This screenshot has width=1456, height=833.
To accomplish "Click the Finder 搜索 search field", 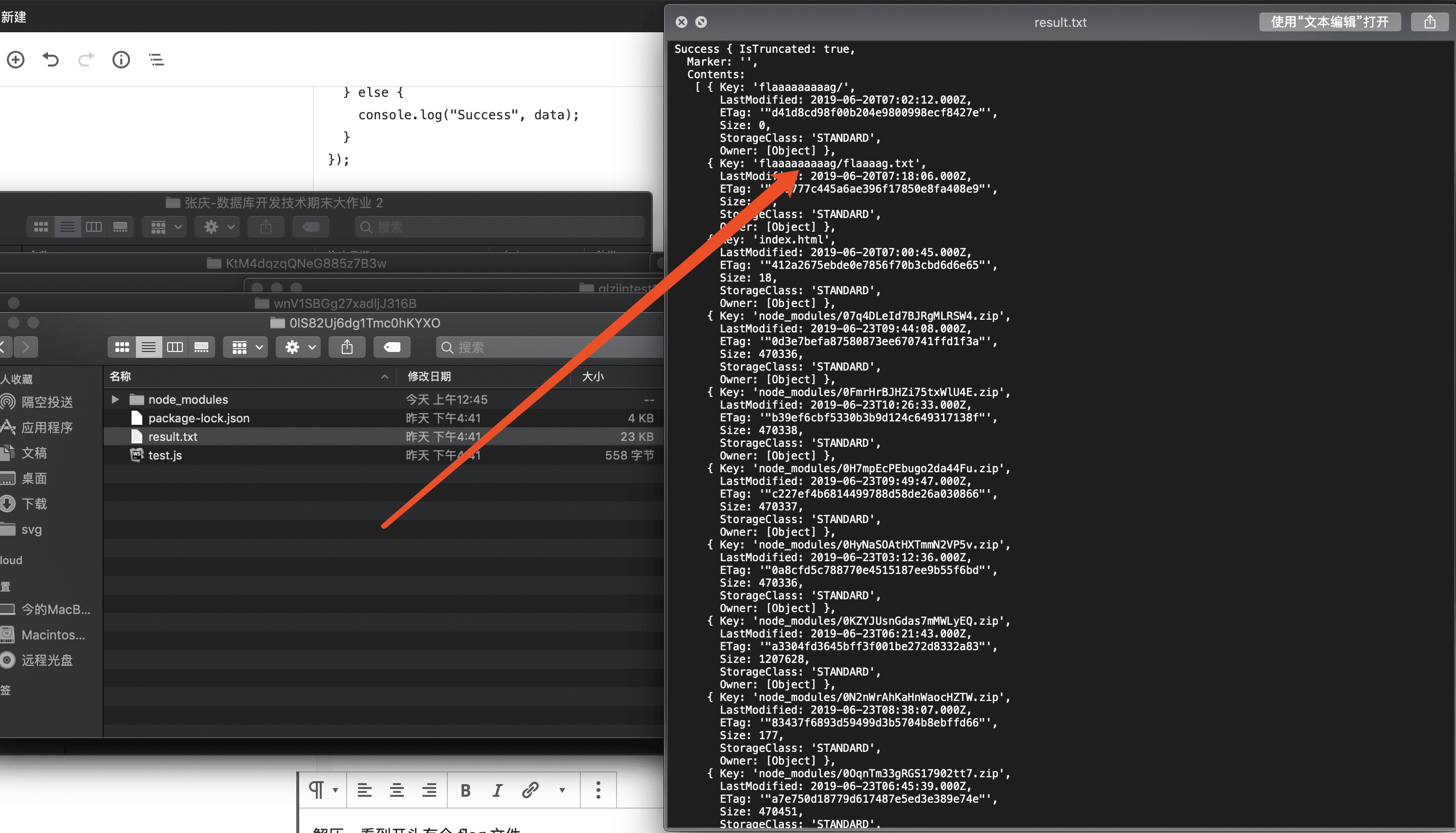I will point(549,347).
